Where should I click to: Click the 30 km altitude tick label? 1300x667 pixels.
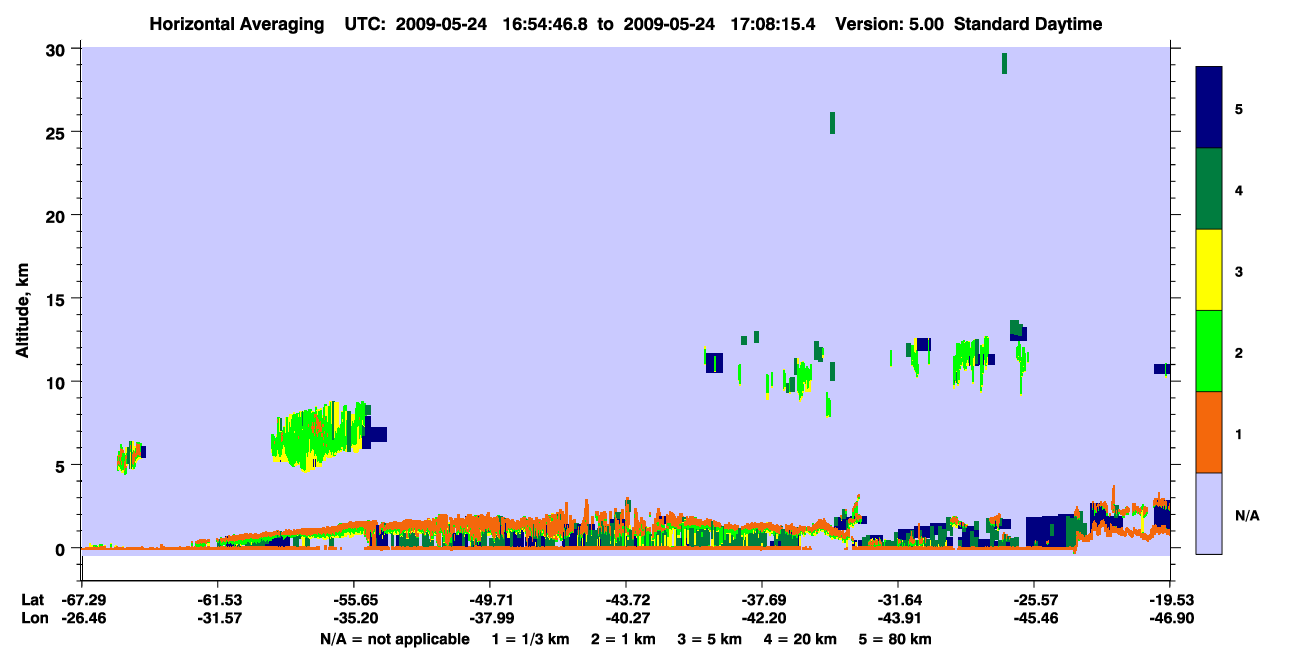pos(57,49)
